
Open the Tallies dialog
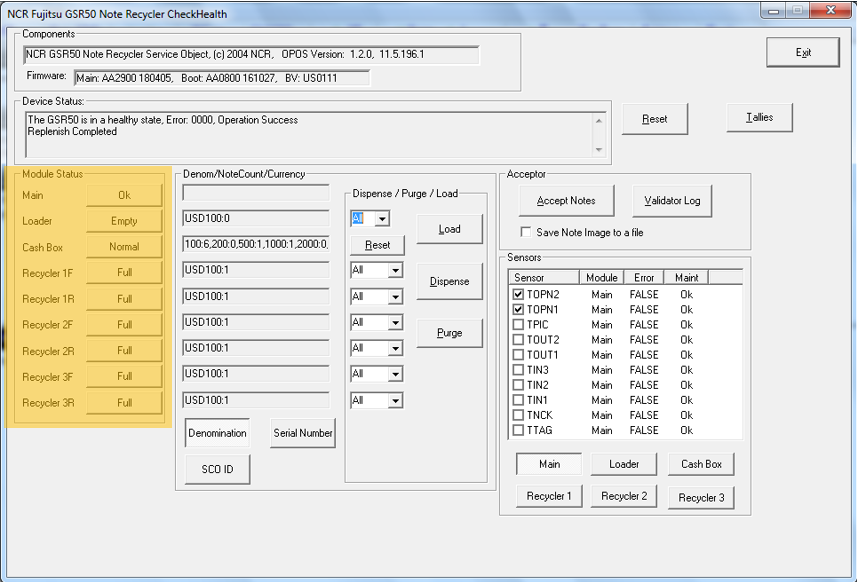point(759,117)
